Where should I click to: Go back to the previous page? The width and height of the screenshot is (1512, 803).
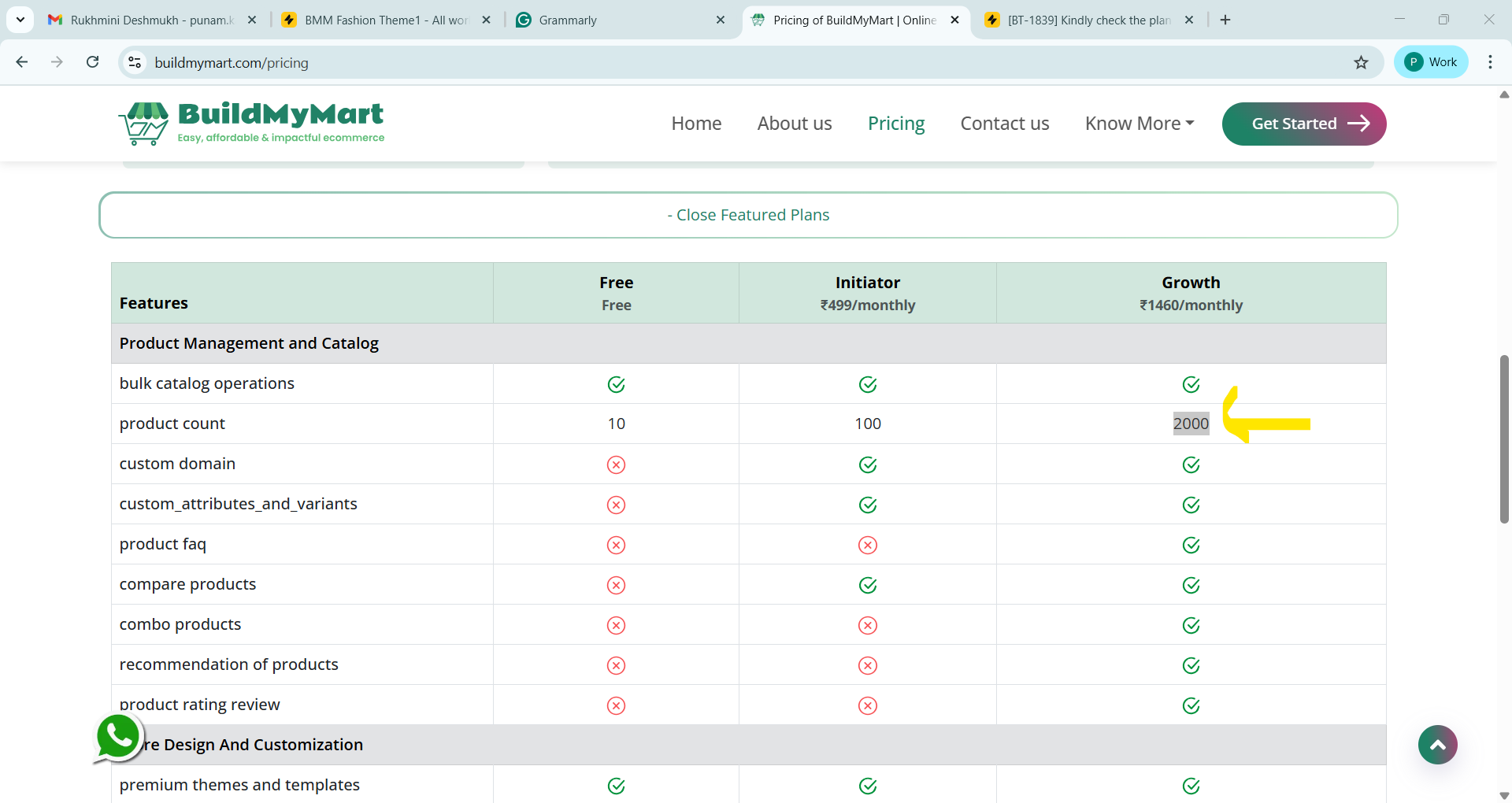pyautogui.click(x=22, y=62)
